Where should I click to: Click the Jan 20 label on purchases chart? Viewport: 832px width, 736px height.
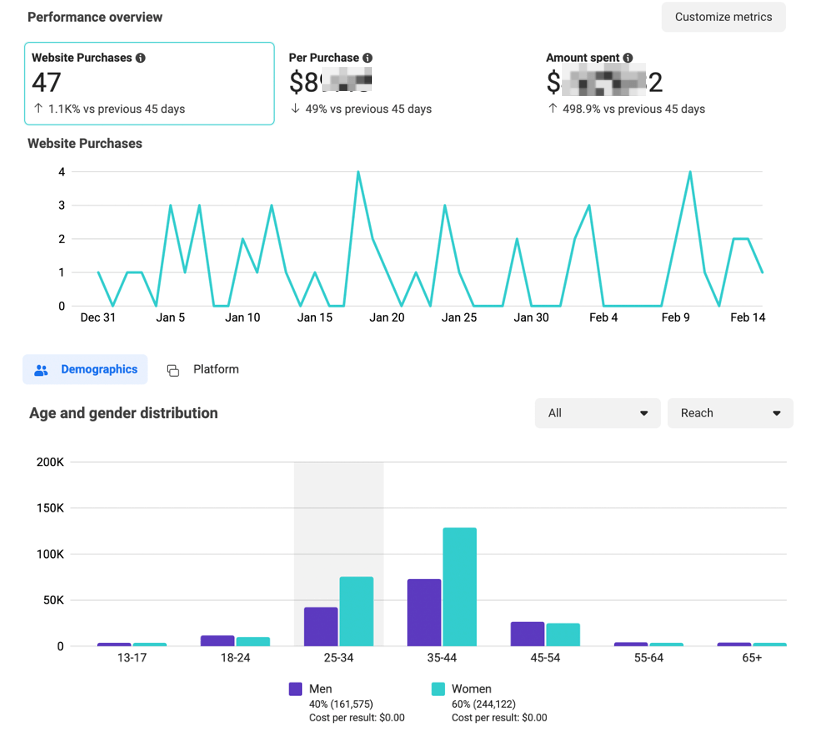click(x=386, y=318)
